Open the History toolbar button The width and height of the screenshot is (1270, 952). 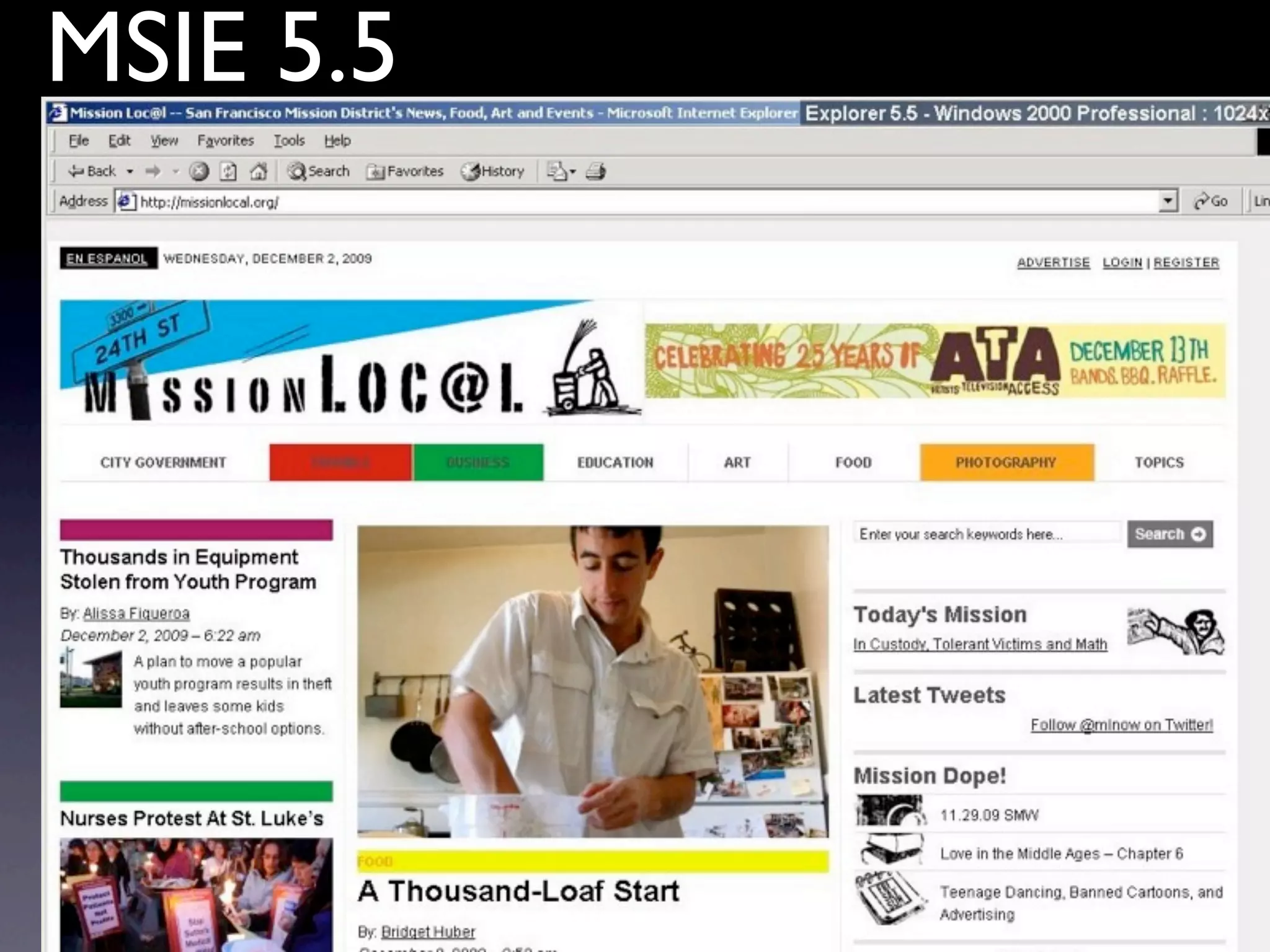click(493, 171)
